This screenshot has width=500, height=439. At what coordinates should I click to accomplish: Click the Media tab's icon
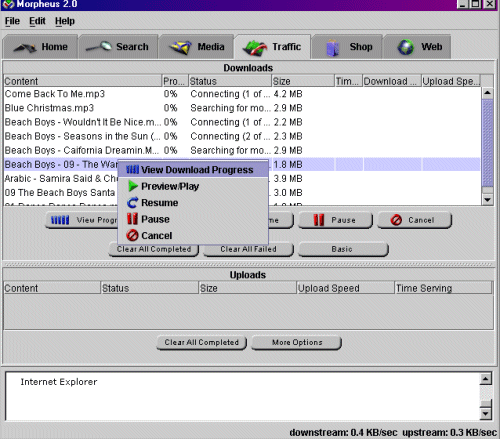[180, 47]
